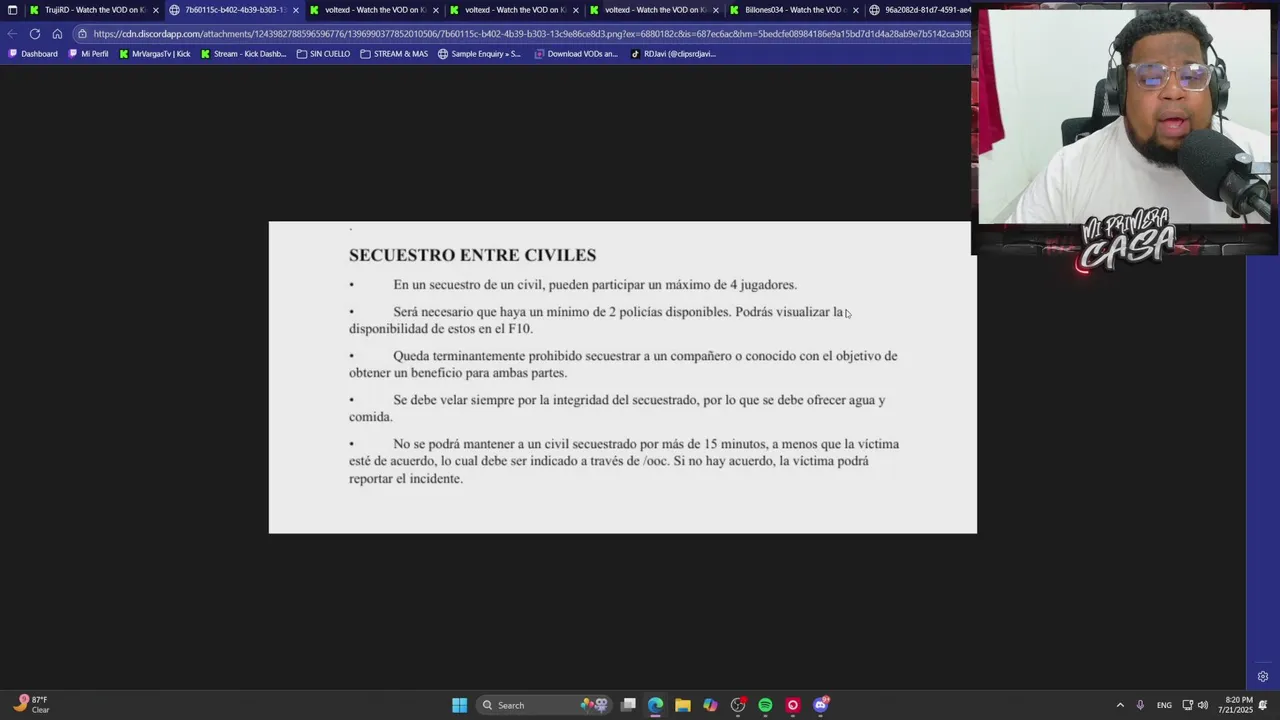Click 'por más de 15 minutos' text
Image resolution: width=1280 pixels, height=720 pixels.
coord(702,444)
